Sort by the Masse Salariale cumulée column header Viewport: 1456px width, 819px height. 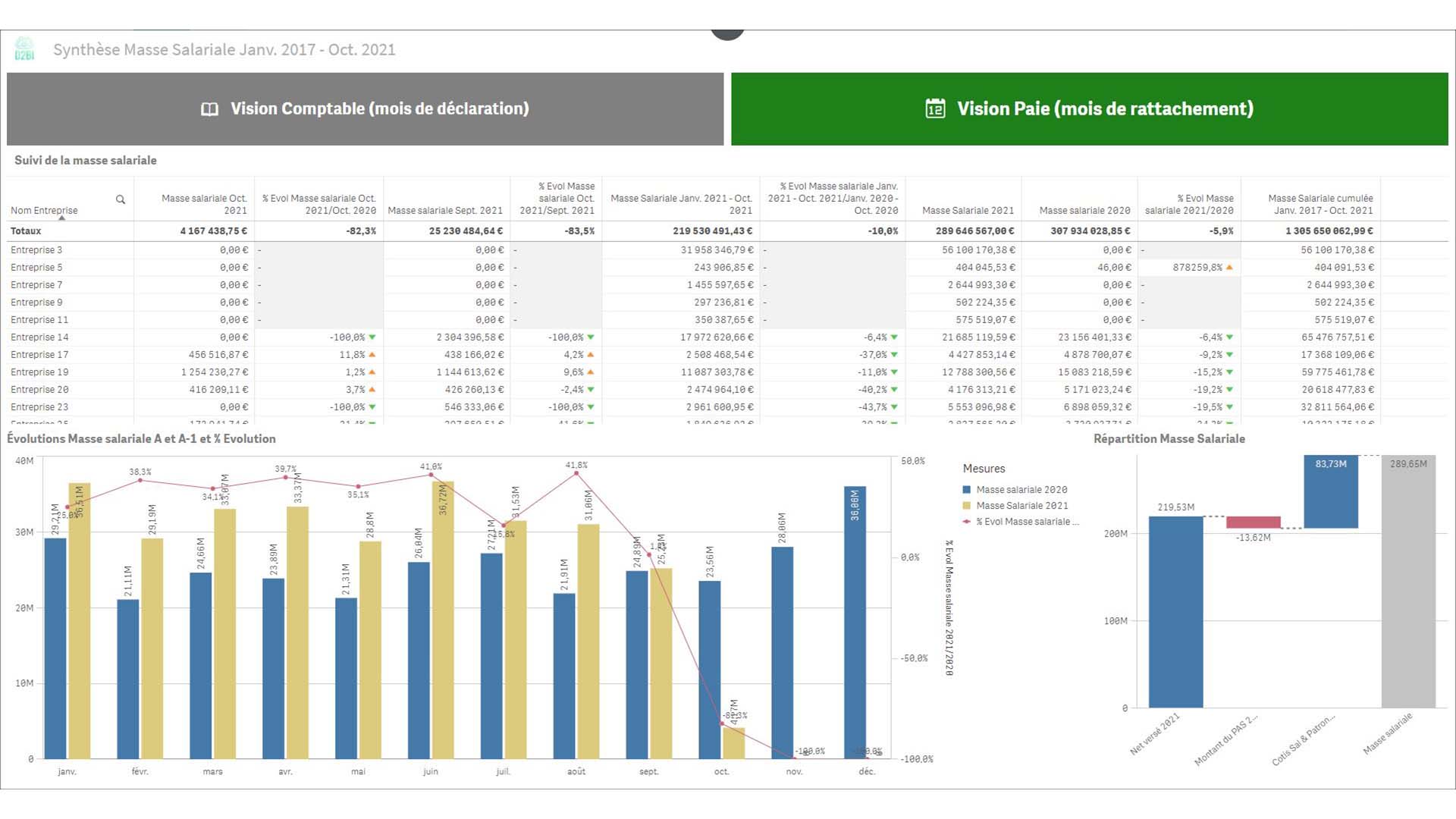[1319, 204]
